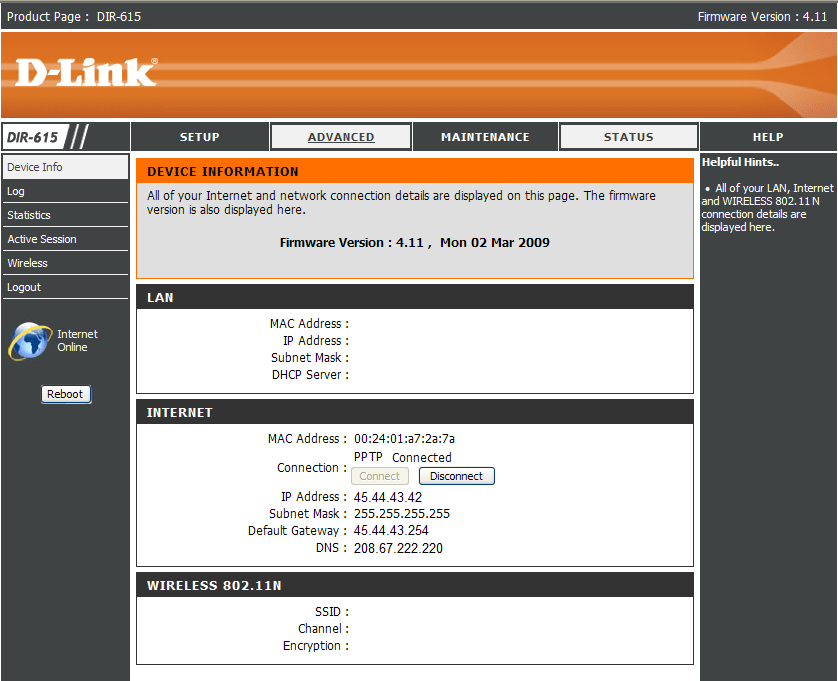
Task: Click the LAN DHCP Server label
Action: (310, 375)
